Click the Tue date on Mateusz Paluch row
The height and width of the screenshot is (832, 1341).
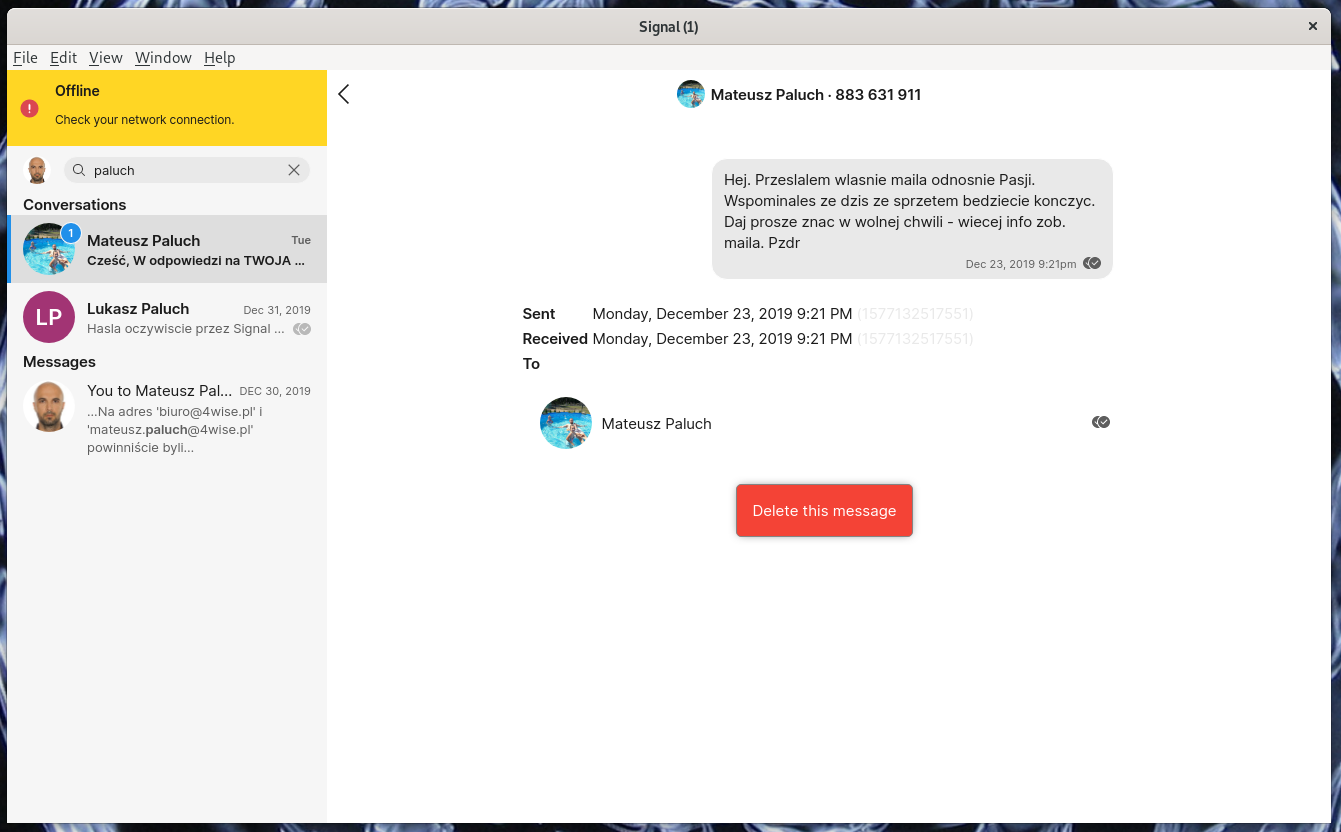click(x=301, y=240)
